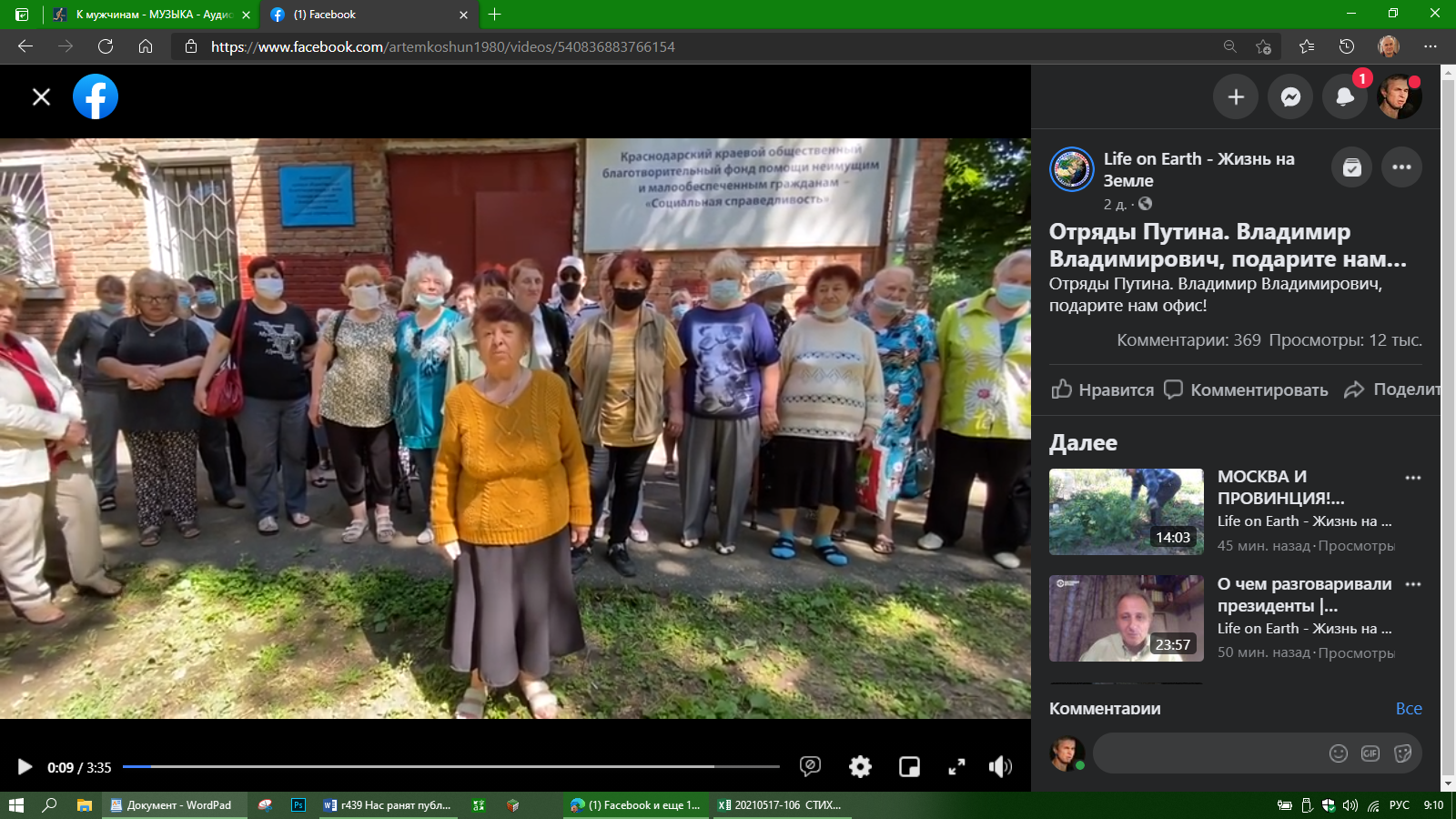Enter fullscreen video mode
This screenshot has height=819, width=1456.
(x=956, y=767)
